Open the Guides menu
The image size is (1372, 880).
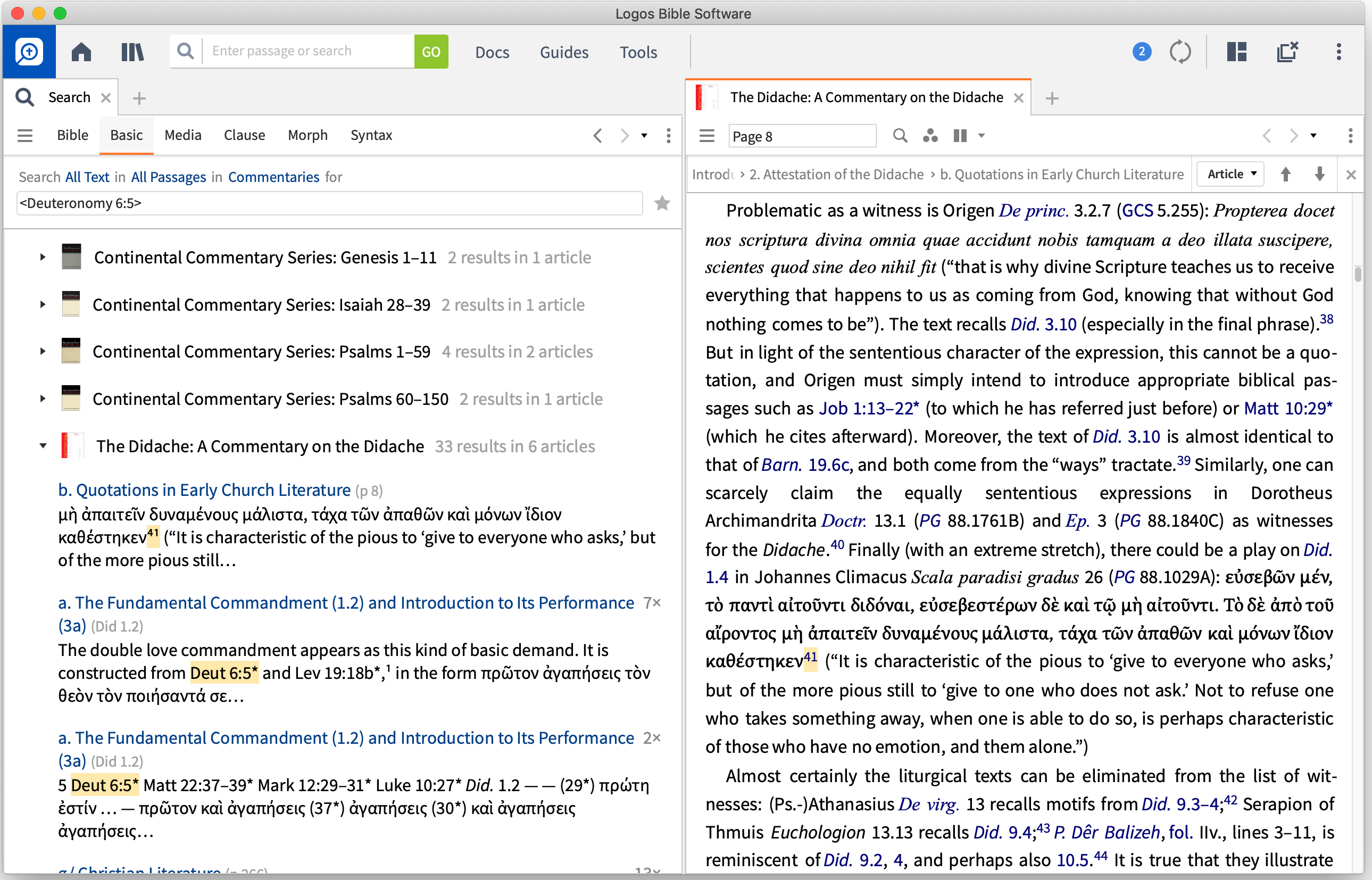564,52
